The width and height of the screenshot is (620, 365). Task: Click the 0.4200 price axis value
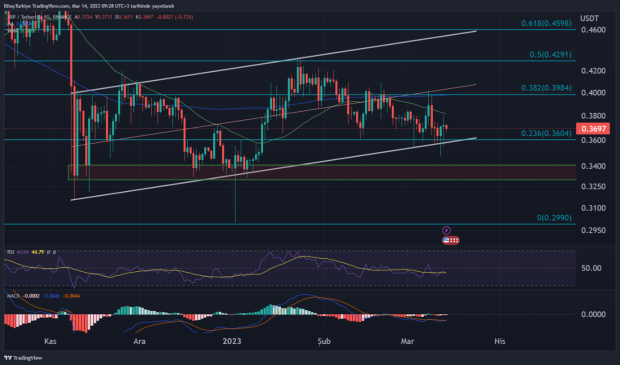pyautogui.click(x=593, y=71)
